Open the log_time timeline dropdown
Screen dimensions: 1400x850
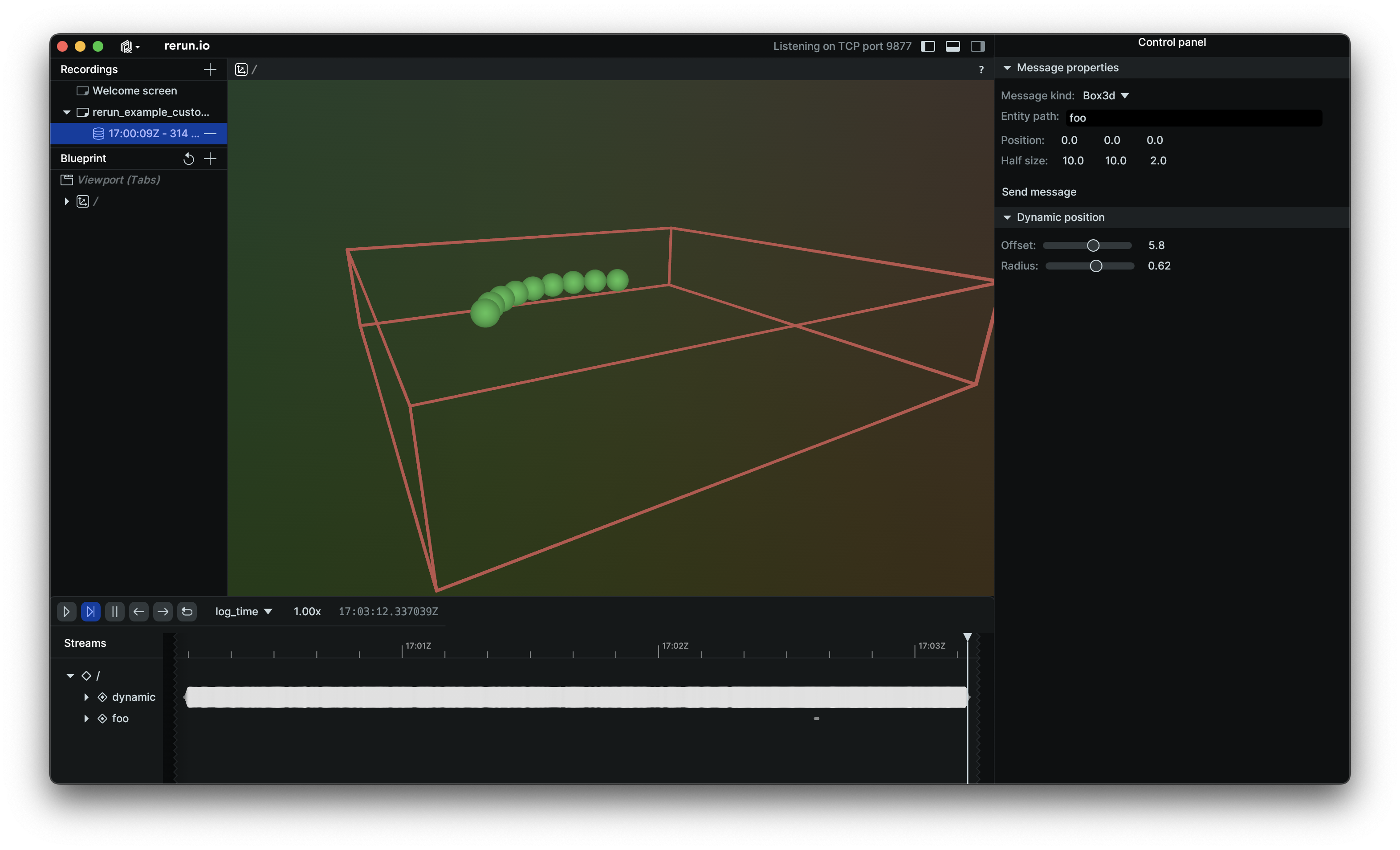243,612
